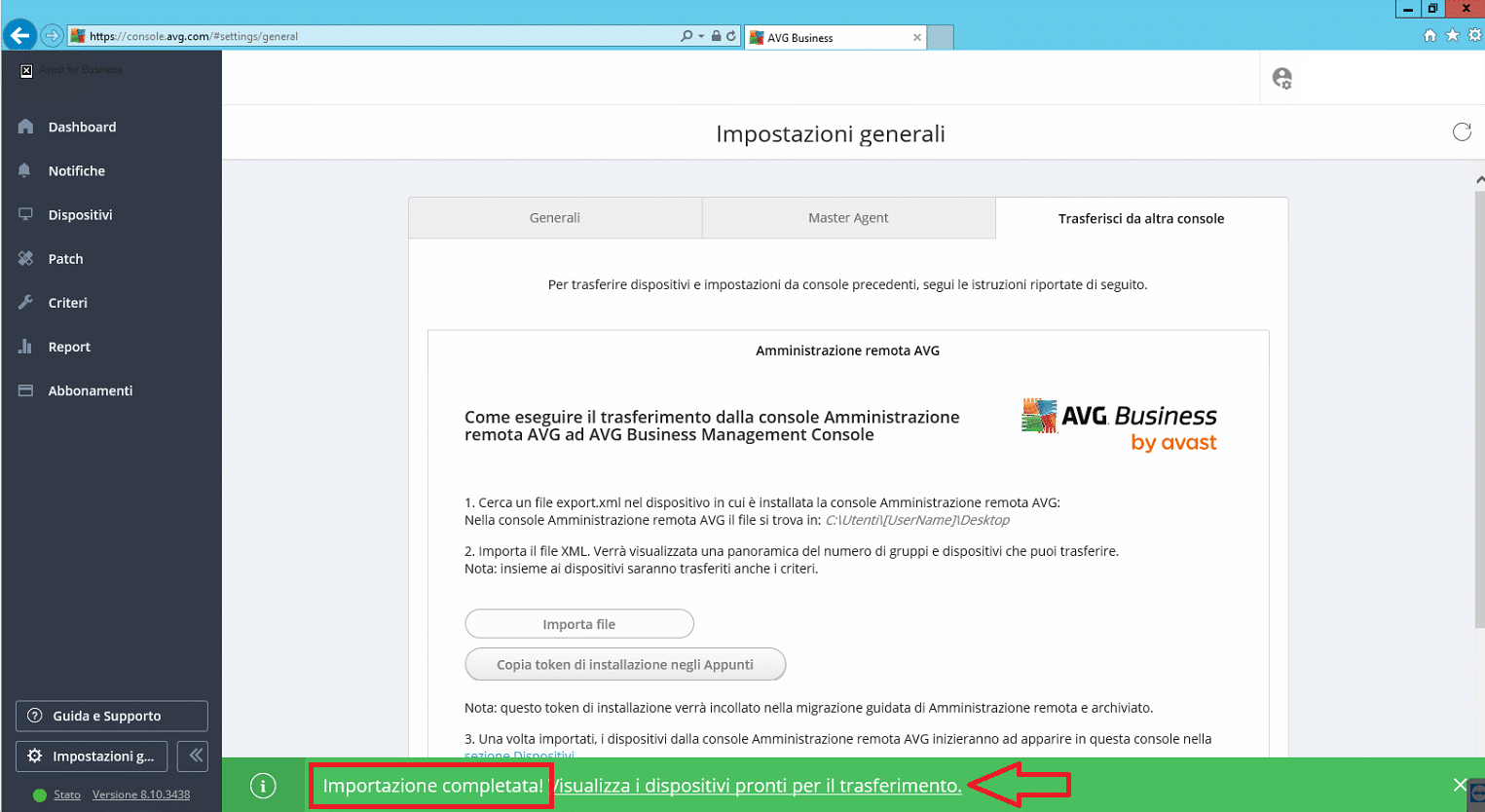Switch to the Master Agent tab
Viewport: 1485px width, 812px height.
(x=847, y=218)
